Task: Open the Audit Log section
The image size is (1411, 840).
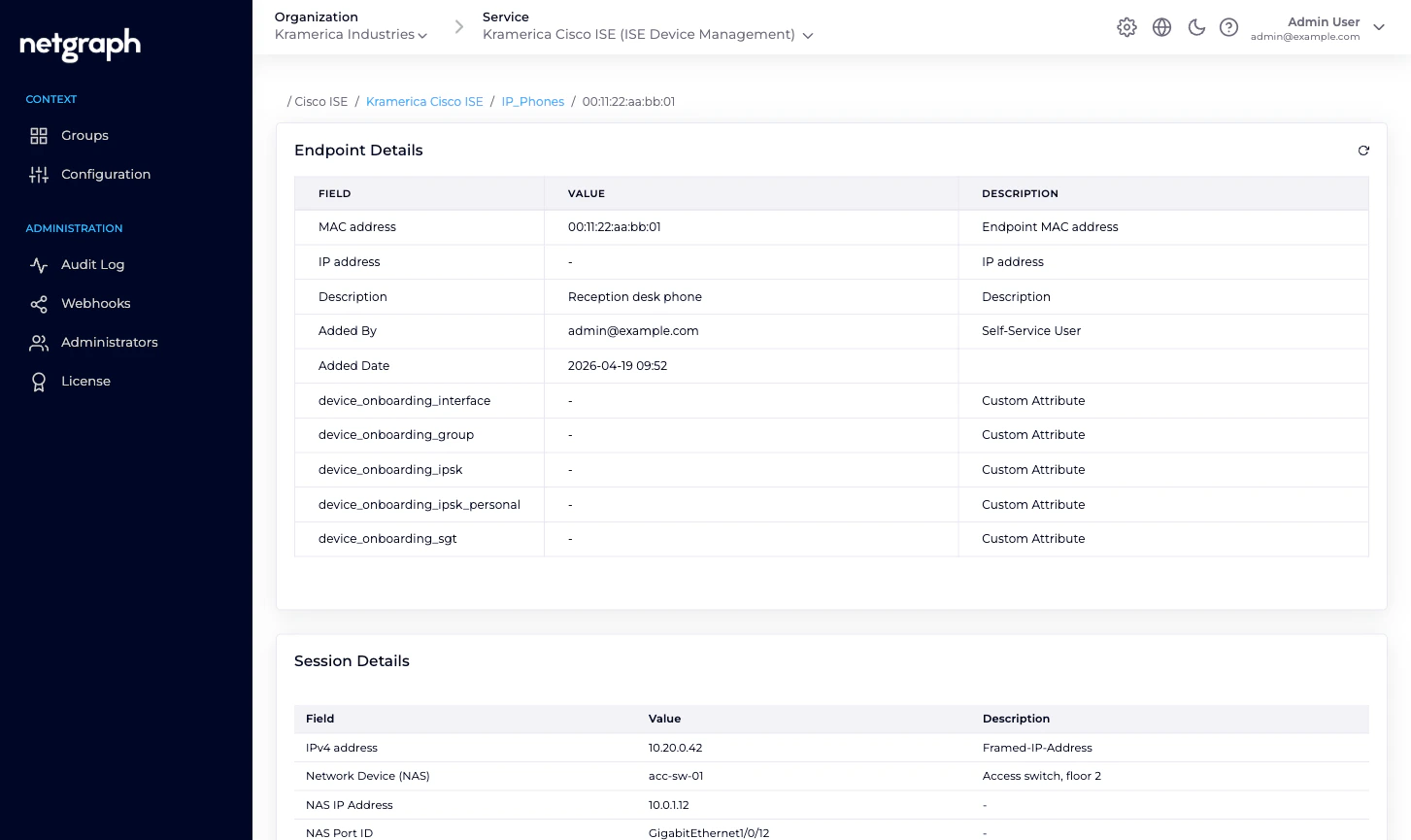Action: coord(92,264)
